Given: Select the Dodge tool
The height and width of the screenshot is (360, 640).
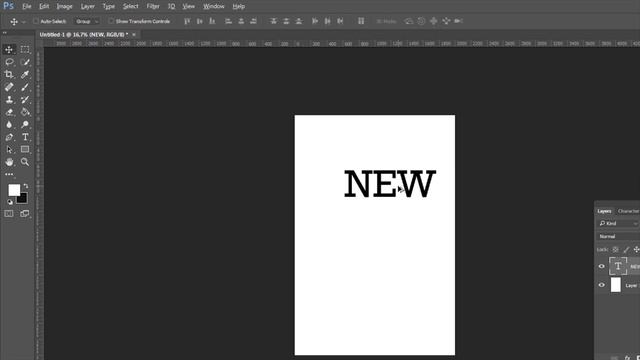Looking at the screenshot, I should tap(25, 124).
